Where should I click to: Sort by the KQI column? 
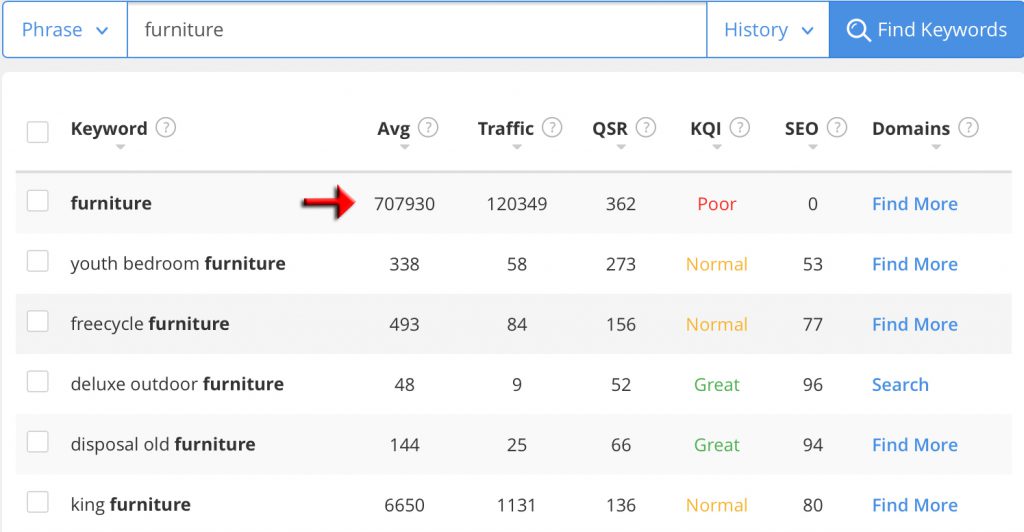[717, 148]
